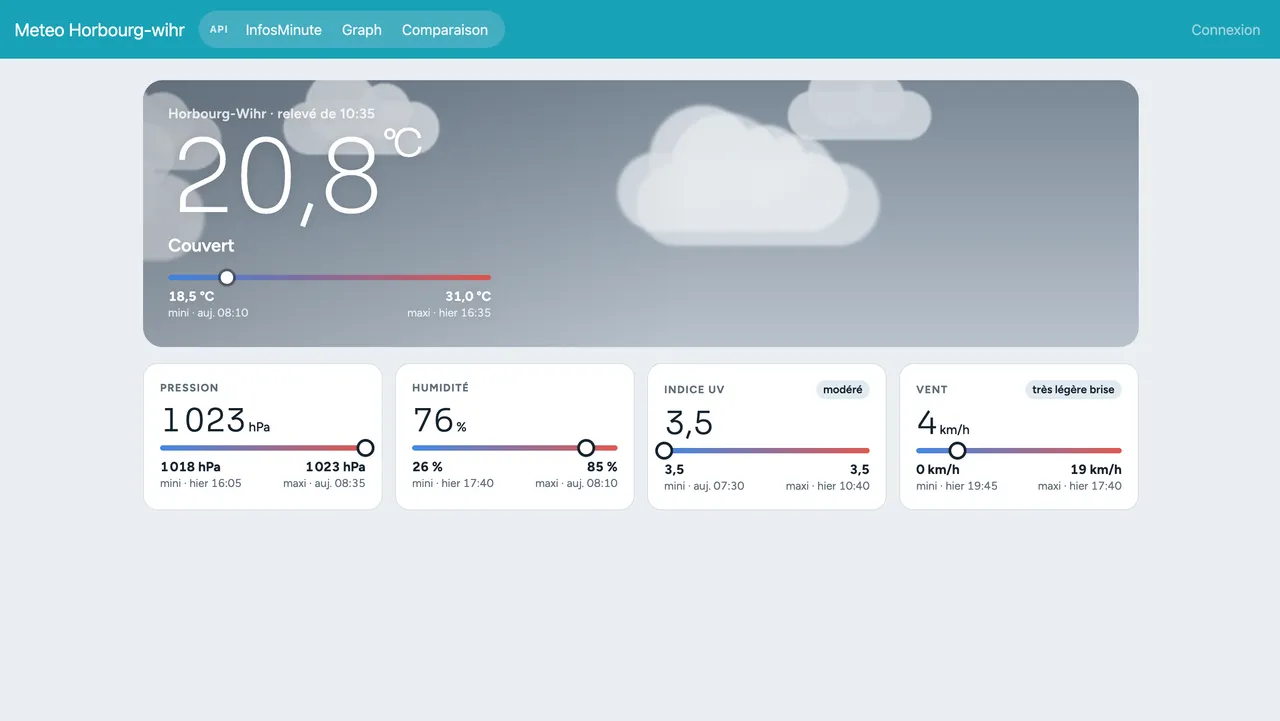Click the PRESSION card title
Viewport: 1280px width, 721px height.
tap(189, 388)
